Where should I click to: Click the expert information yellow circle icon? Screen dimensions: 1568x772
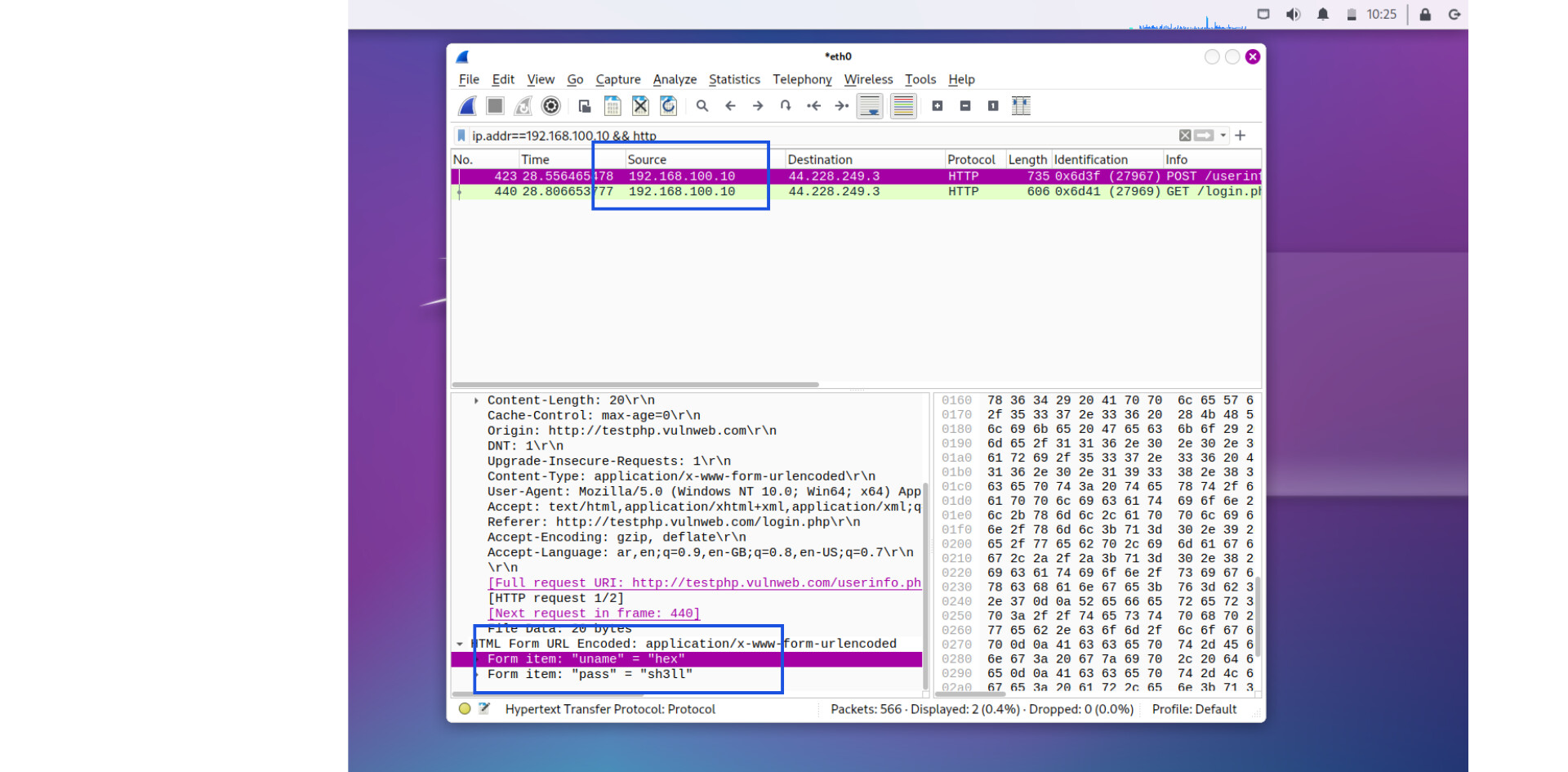[465, 709]
